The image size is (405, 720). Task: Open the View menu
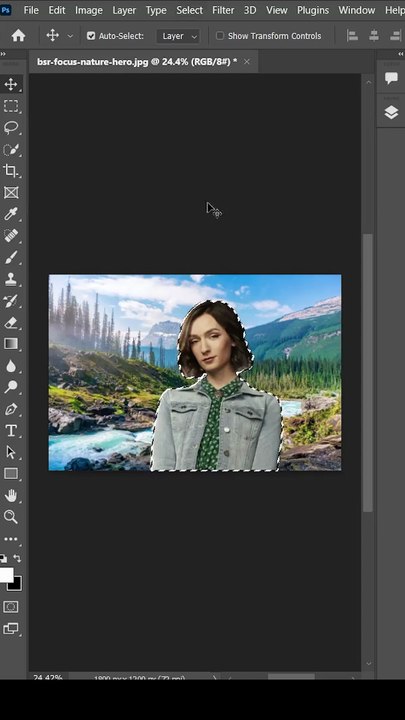coord(277,10)
